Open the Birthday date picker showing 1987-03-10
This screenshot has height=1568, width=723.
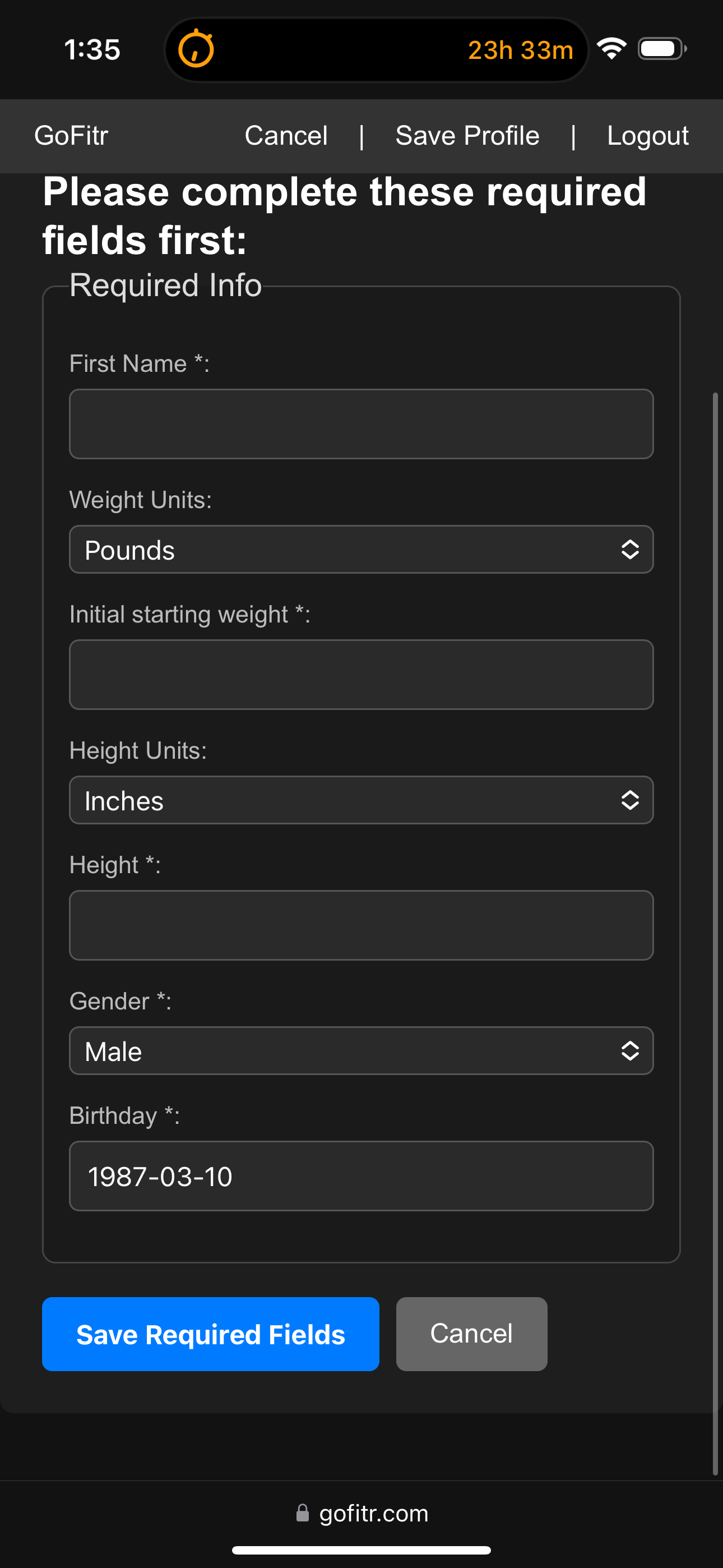(x=361, y=1176)
